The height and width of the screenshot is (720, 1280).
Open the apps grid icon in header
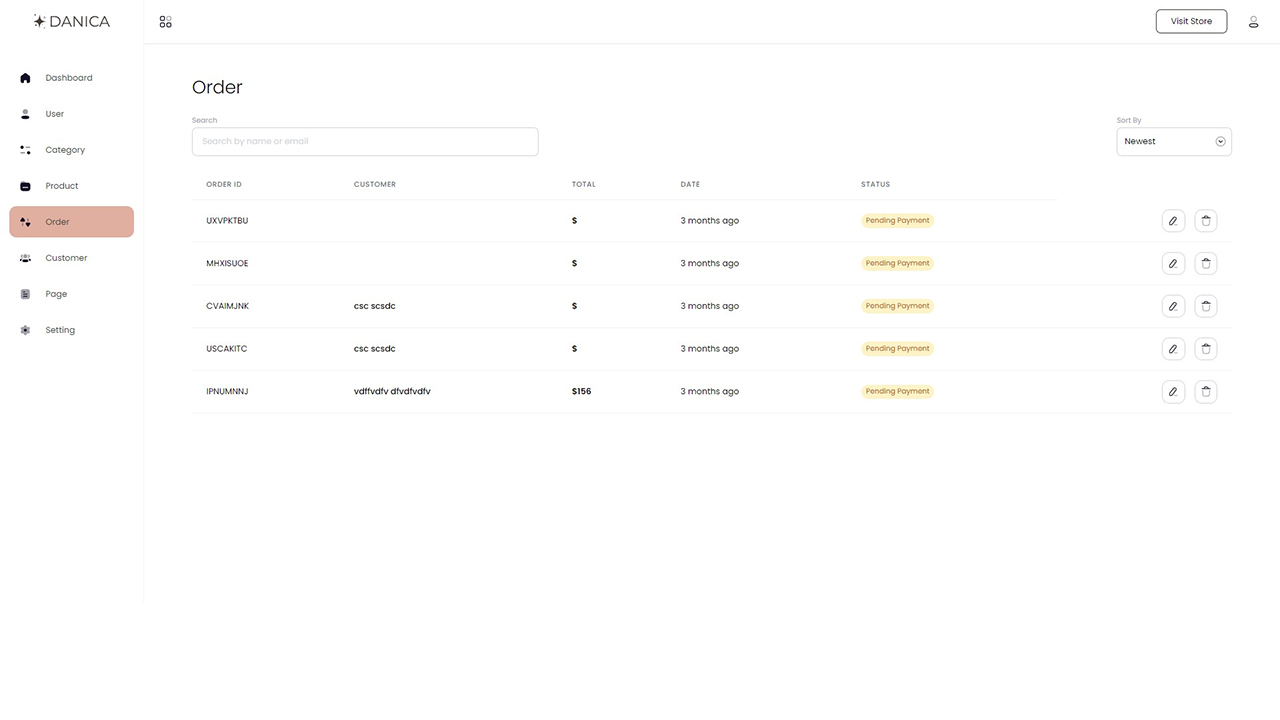click(166, 21)
